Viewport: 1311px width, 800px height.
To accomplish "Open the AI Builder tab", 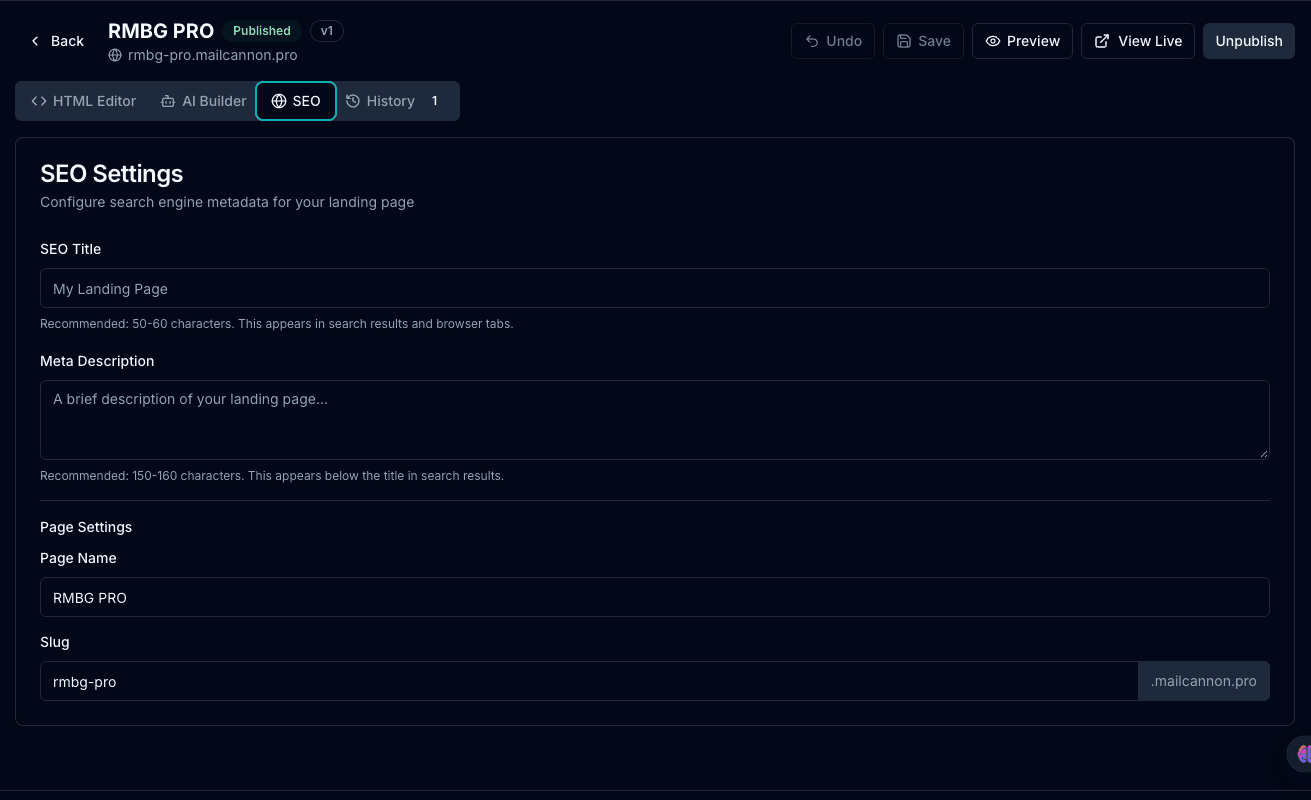I will (x=203, y=101).
